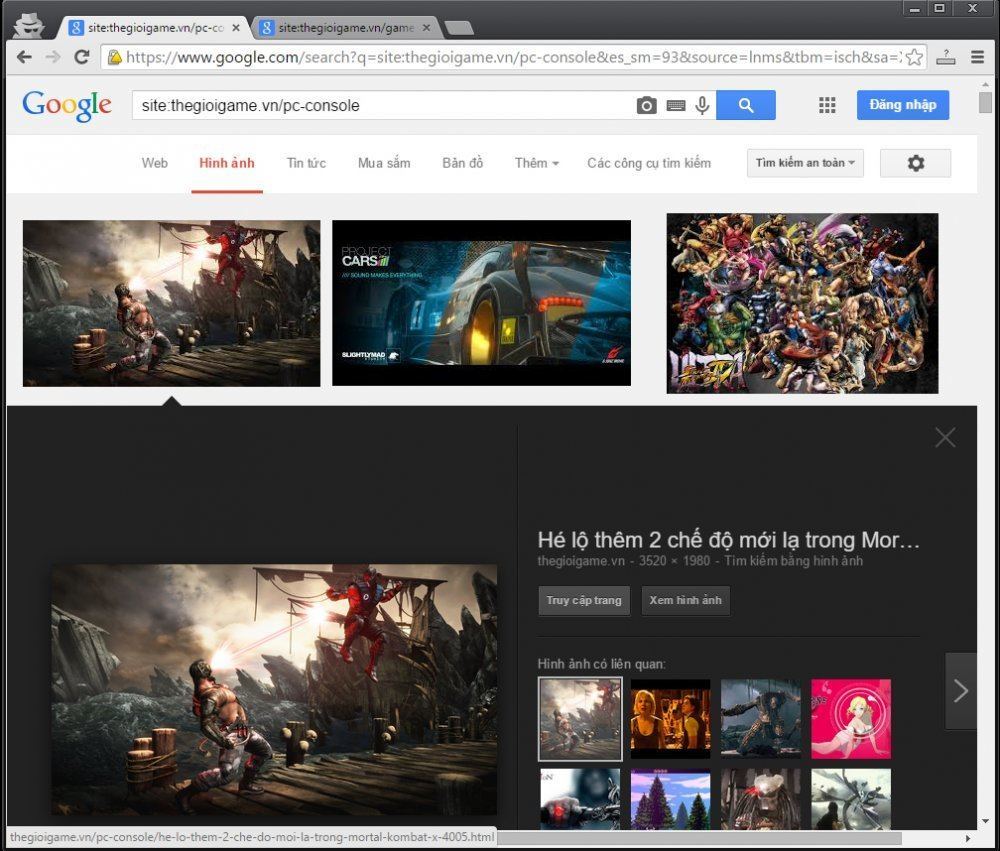Open related thumbnail with pink anime girl
1000x851 pixels.
[851, 719]
